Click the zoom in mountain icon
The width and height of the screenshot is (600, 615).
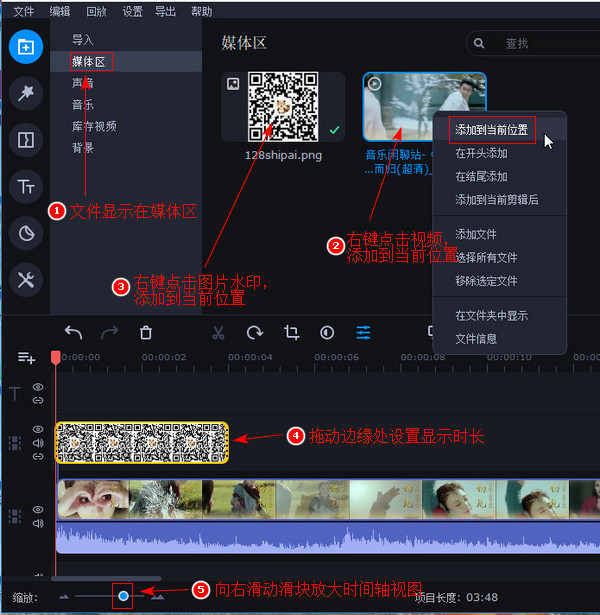[158, 597]
